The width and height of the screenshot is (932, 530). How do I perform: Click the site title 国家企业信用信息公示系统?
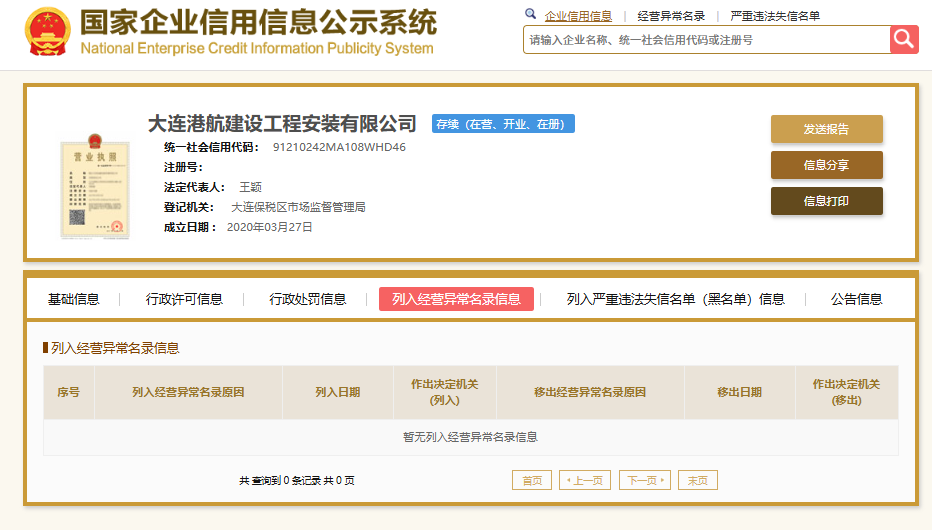[x=259, y=23]
